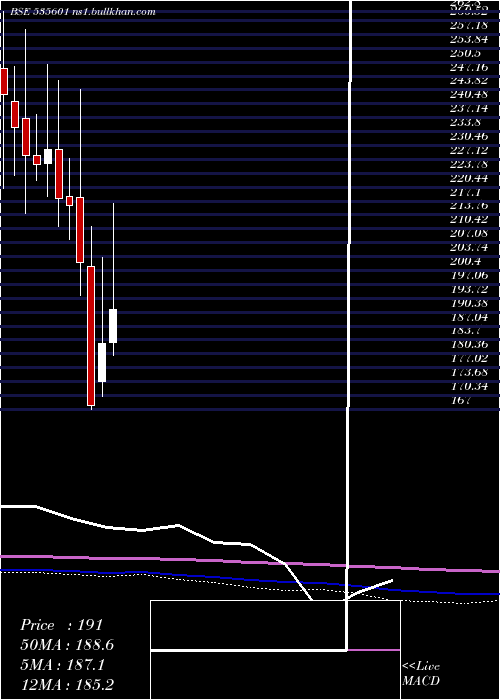This screenshot has width=500, height=700.
Task: Click the 200.4 price axis label
Action: point(466,261)
